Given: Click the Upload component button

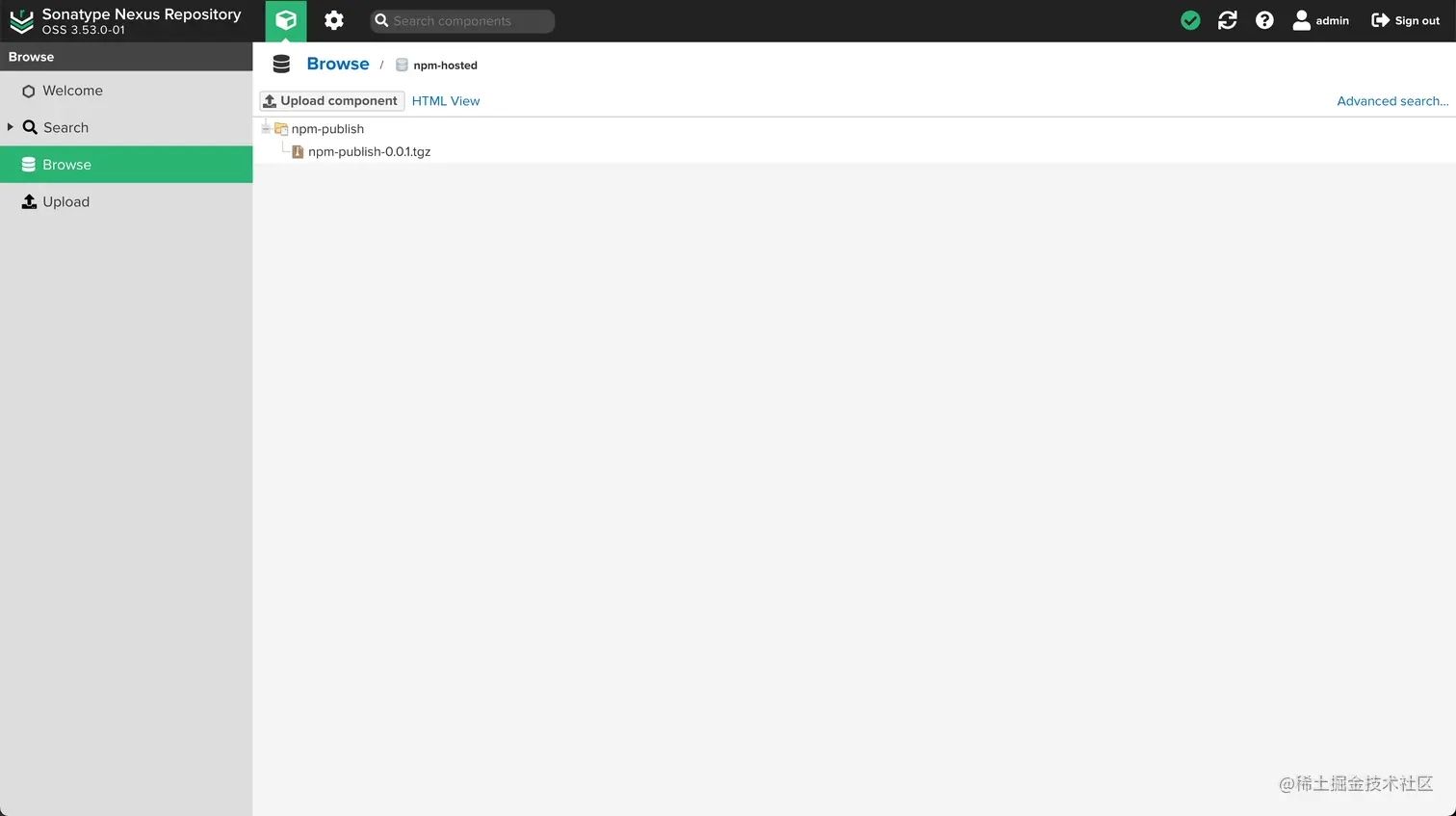Looking at the screenshot, I should (x=331, y=101).
